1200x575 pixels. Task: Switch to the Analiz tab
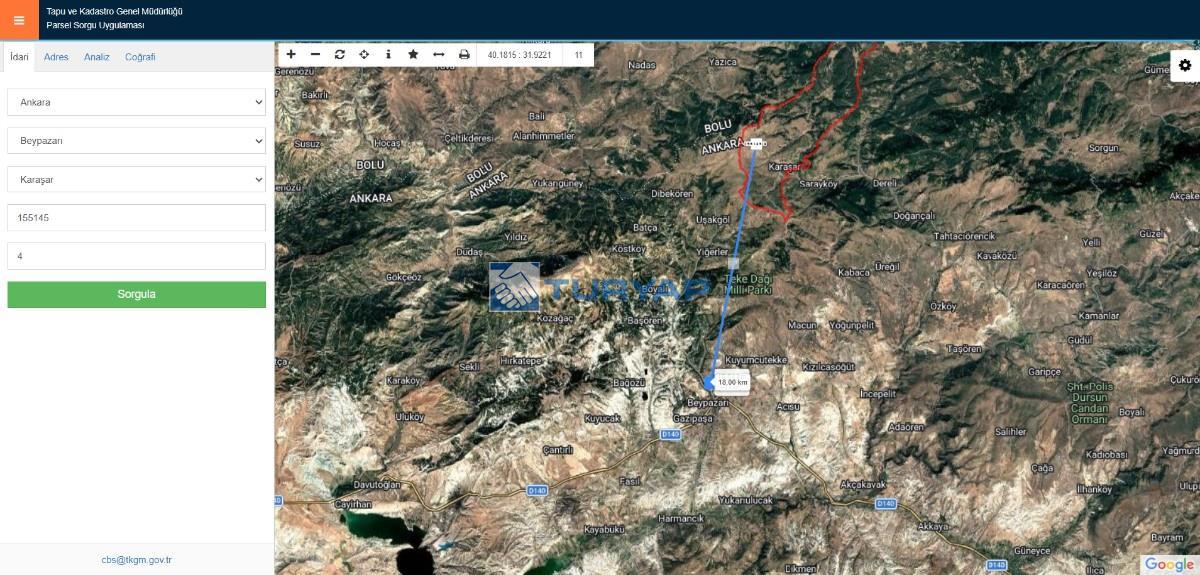[x=97, y=57]
